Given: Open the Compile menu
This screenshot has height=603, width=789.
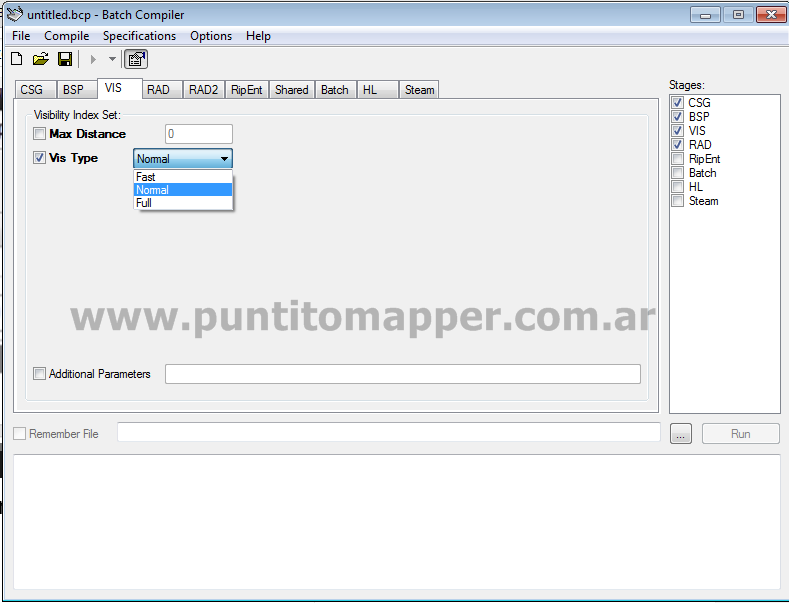Looking at the screenshot, I should coord(66,36).
